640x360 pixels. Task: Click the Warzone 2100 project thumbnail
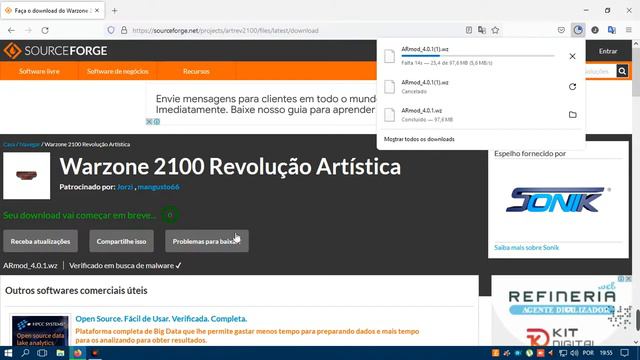pyautogui.click(x=27, y=176)
